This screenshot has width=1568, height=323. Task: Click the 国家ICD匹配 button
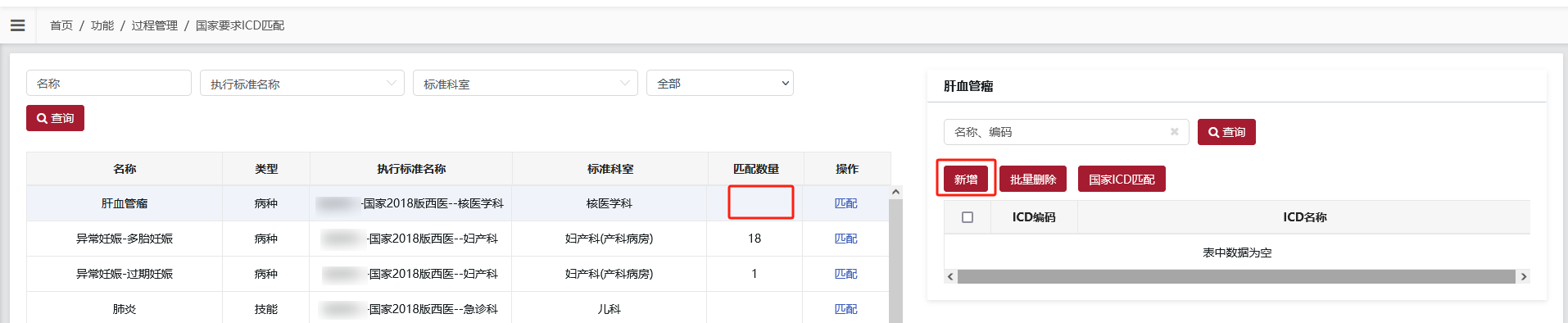pos(1122,179)
